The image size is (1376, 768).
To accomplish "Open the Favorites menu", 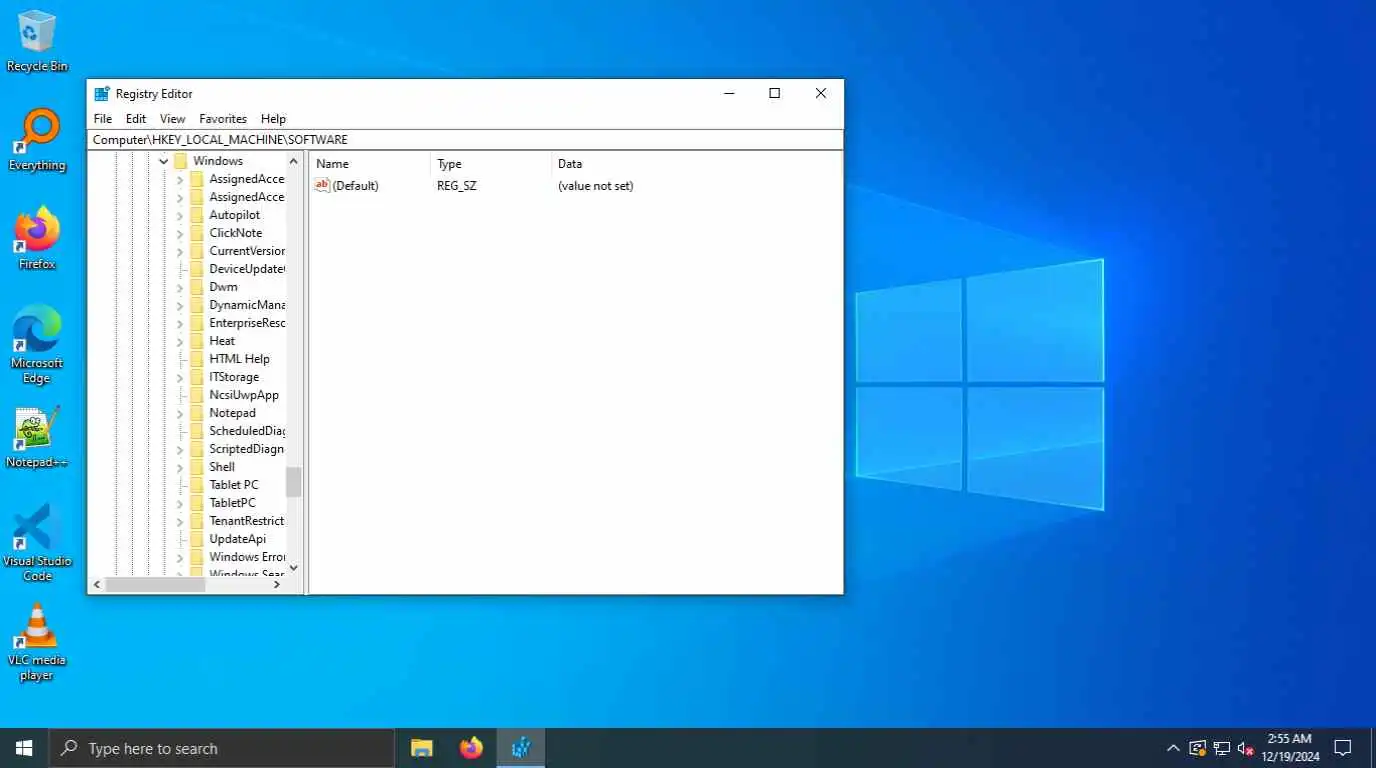I will pos(223,118).
